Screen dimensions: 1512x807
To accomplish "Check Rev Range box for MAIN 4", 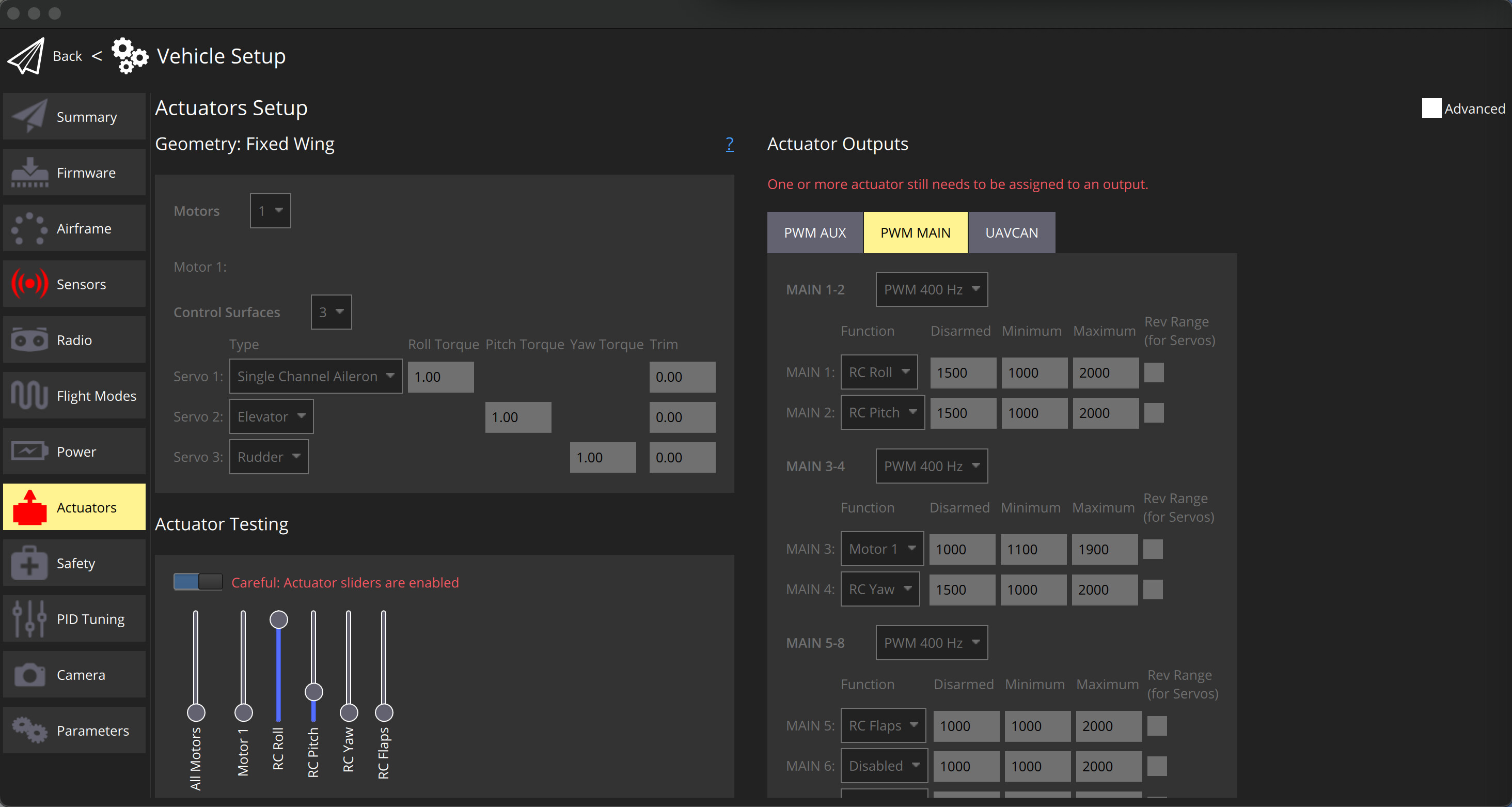I will tap(1153, 589).
